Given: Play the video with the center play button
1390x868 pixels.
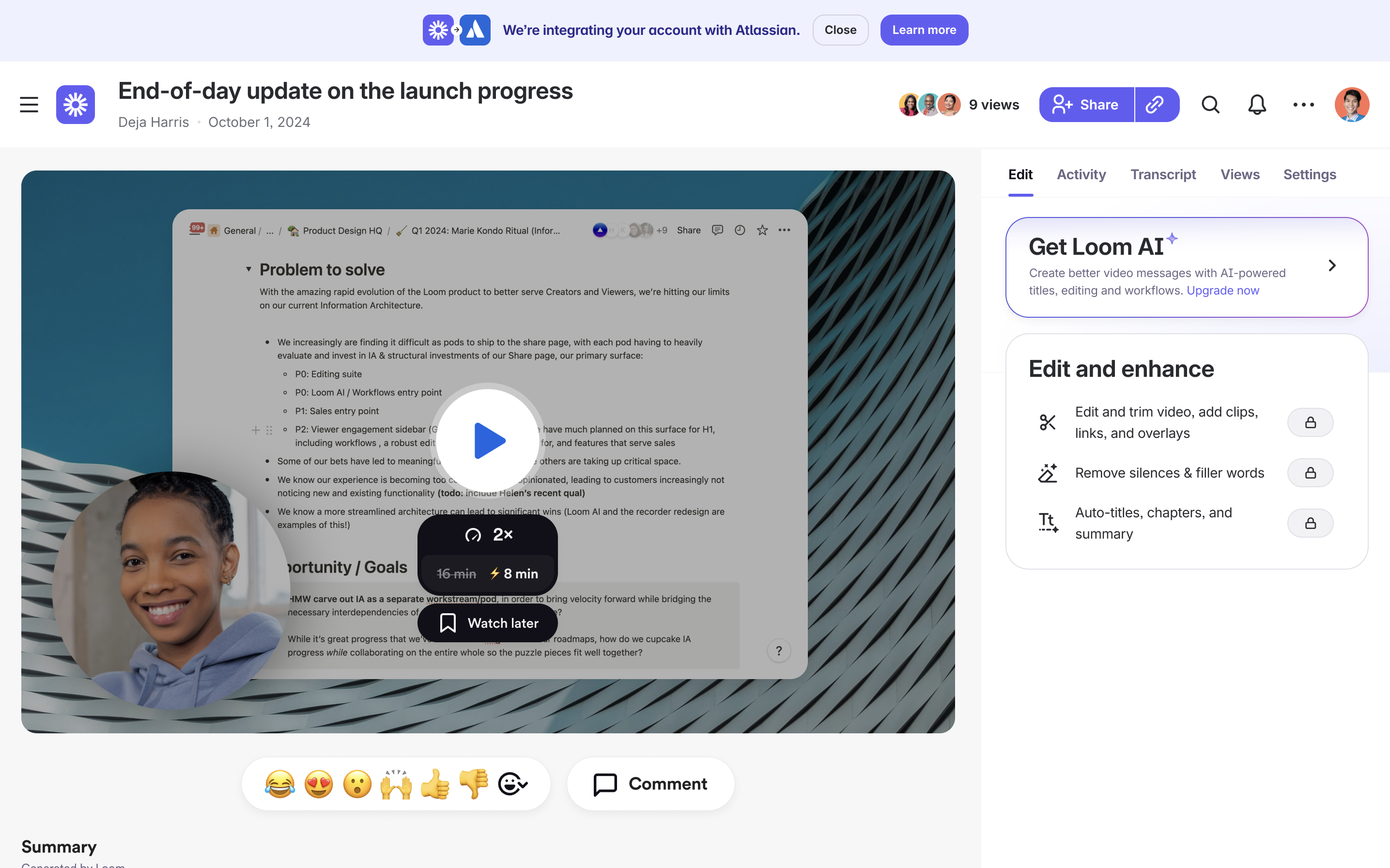Looking at the screenshot, I should (488, 440).
